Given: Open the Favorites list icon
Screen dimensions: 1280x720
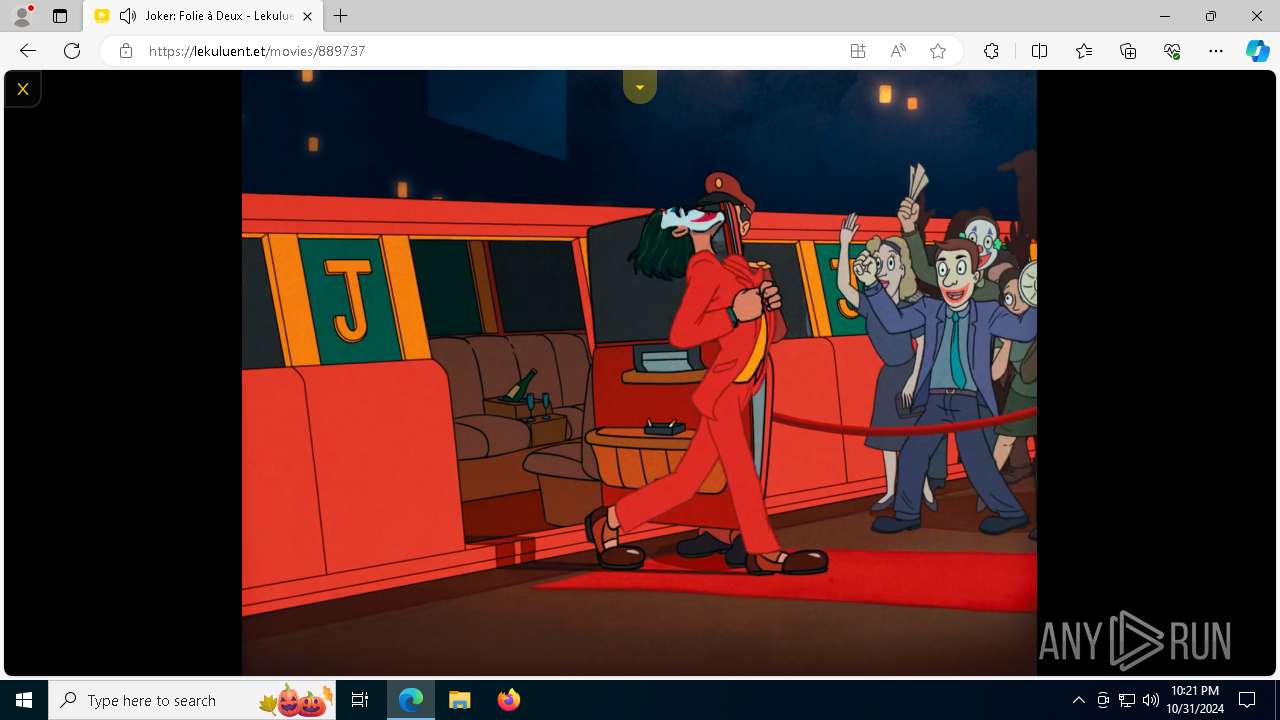Looking at the screenshot, I should pyautogui.click(x=1084, y=51).
